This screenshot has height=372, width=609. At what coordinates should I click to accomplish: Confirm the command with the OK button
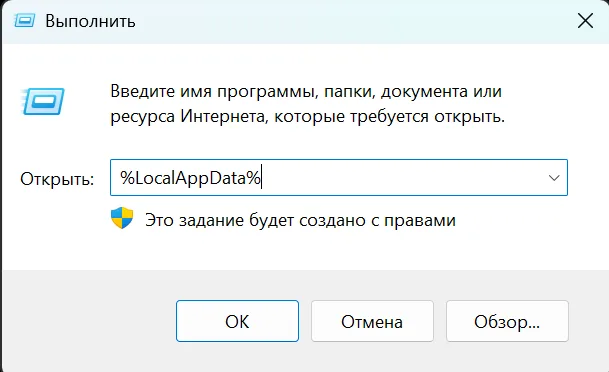[x=237, y=321]
